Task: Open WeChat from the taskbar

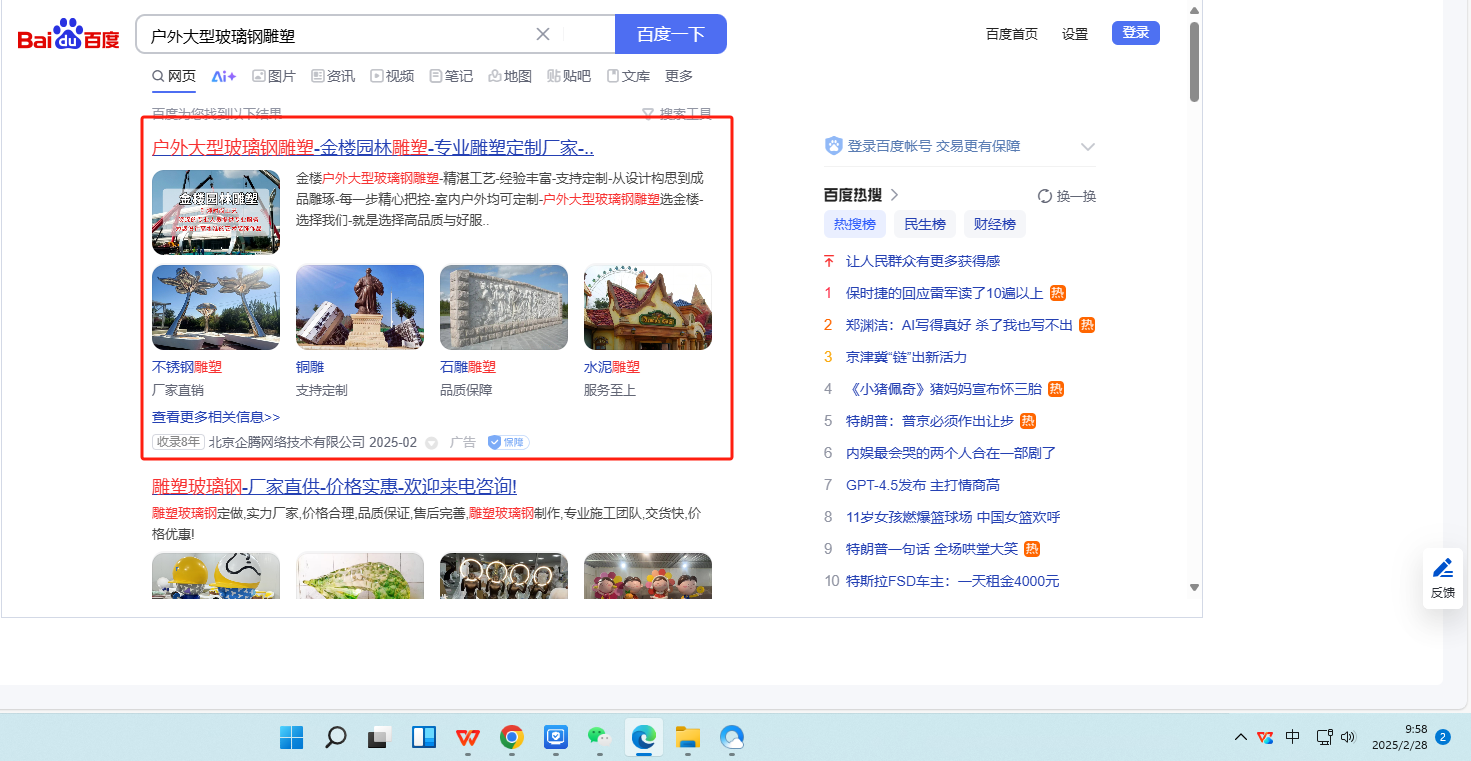Action: point(599,738)
